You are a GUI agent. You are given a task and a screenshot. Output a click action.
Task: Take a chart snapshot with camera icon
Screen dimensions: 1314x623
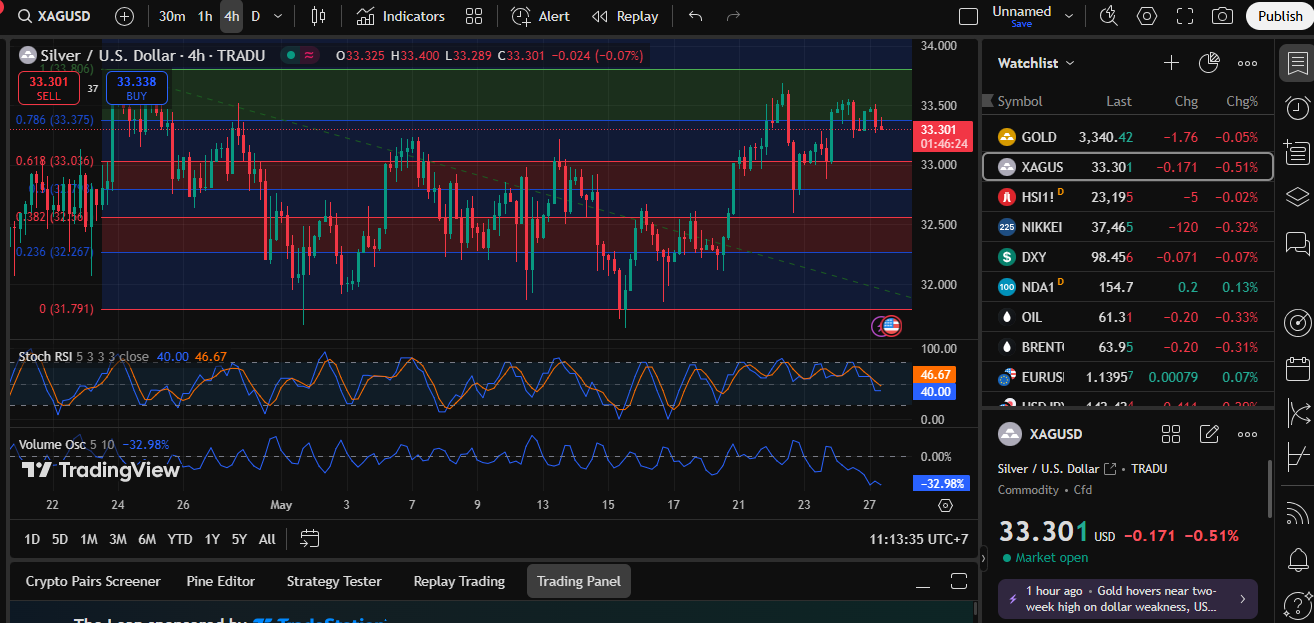pyautogui.click(x=1222, y=16)
